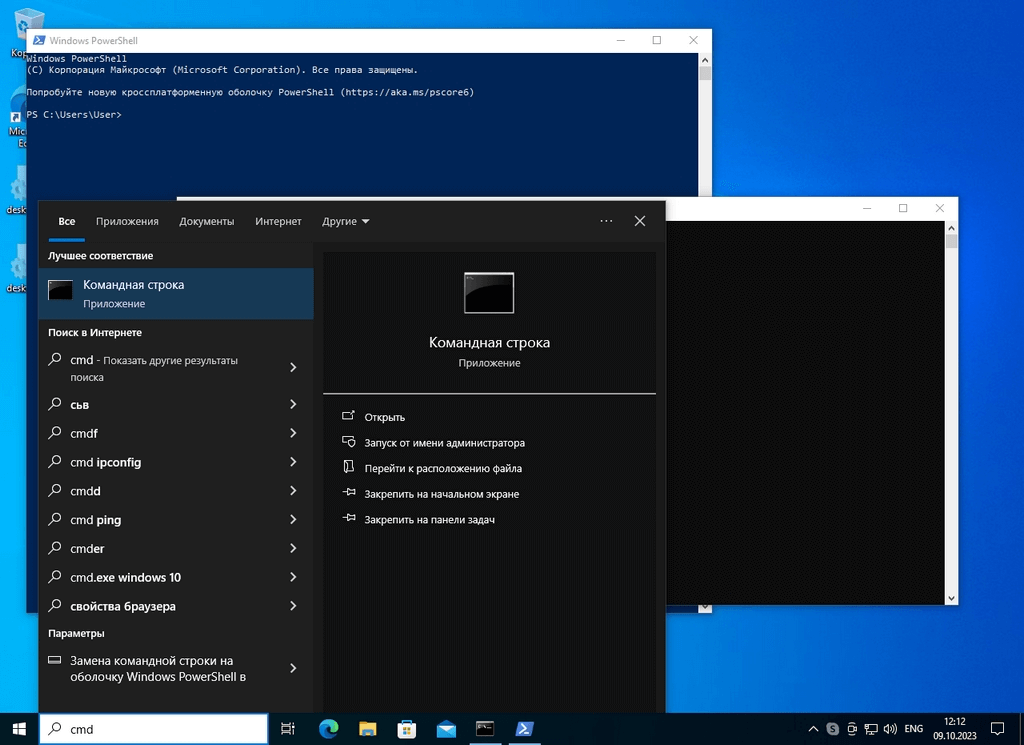Open the Skype tray icon
The width and height of the screenshot is (1024, 745).
coord(833,729)
